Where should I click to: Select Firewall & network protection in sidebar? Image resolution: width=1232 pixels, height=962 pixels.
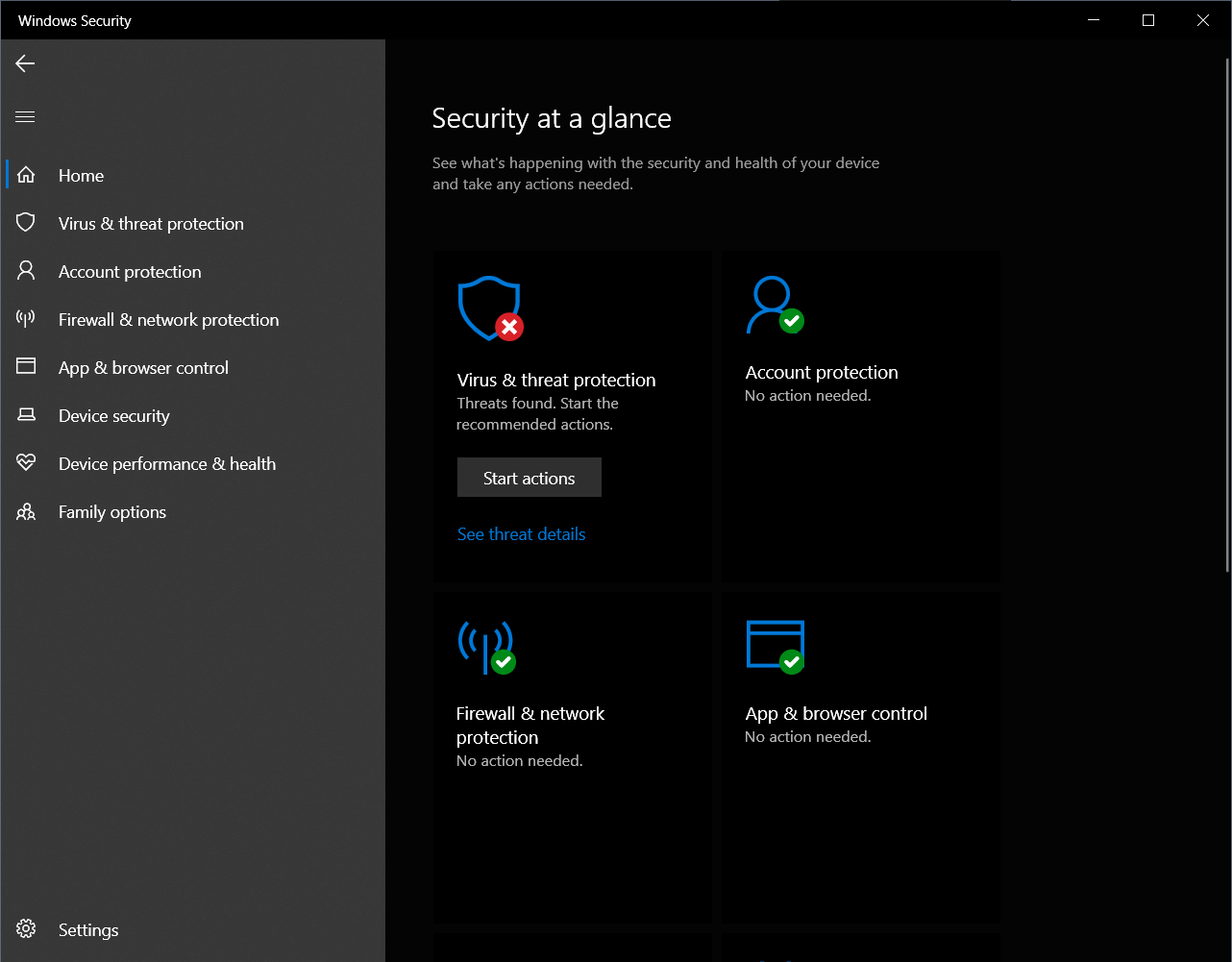click(192, 319)
